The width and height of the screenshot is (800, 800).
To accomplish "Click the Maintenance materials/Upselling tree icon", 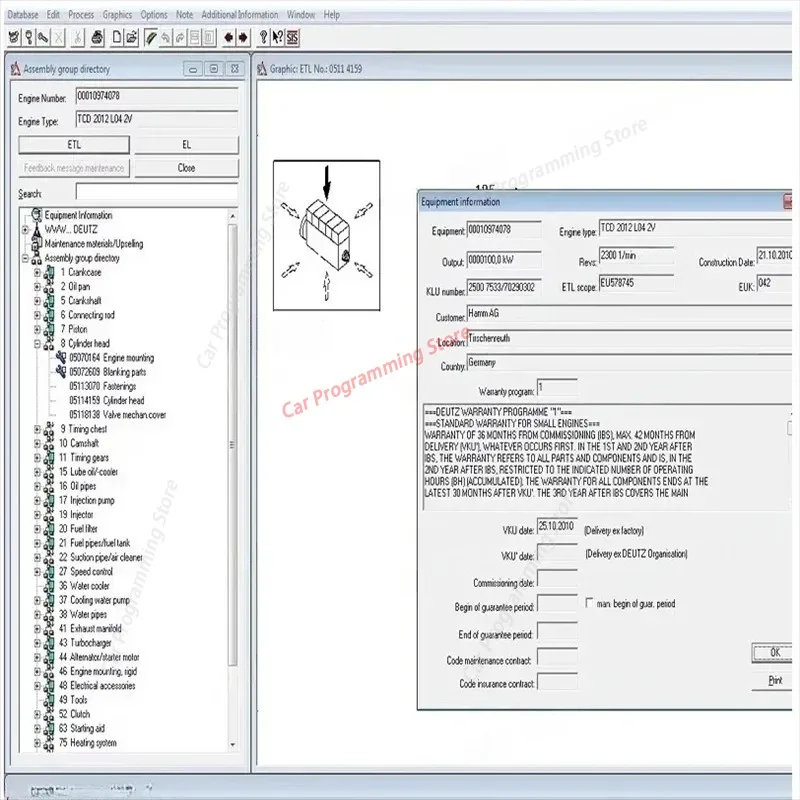I will (36, 244).
